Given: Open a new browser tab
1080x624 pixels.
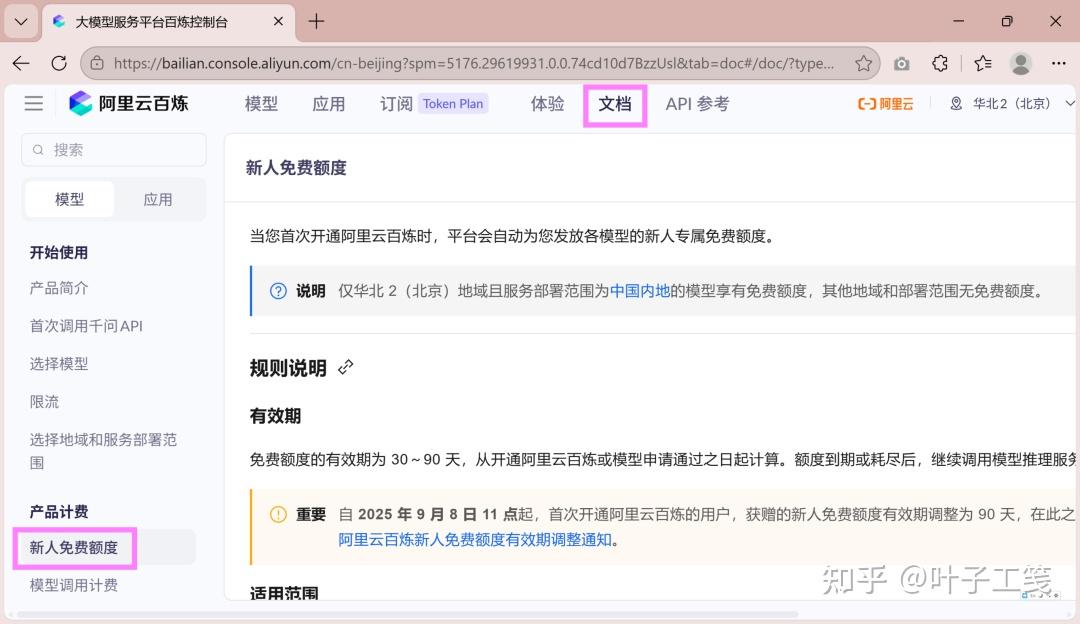Looking at the screenshot, I should [x=316, y=21].
